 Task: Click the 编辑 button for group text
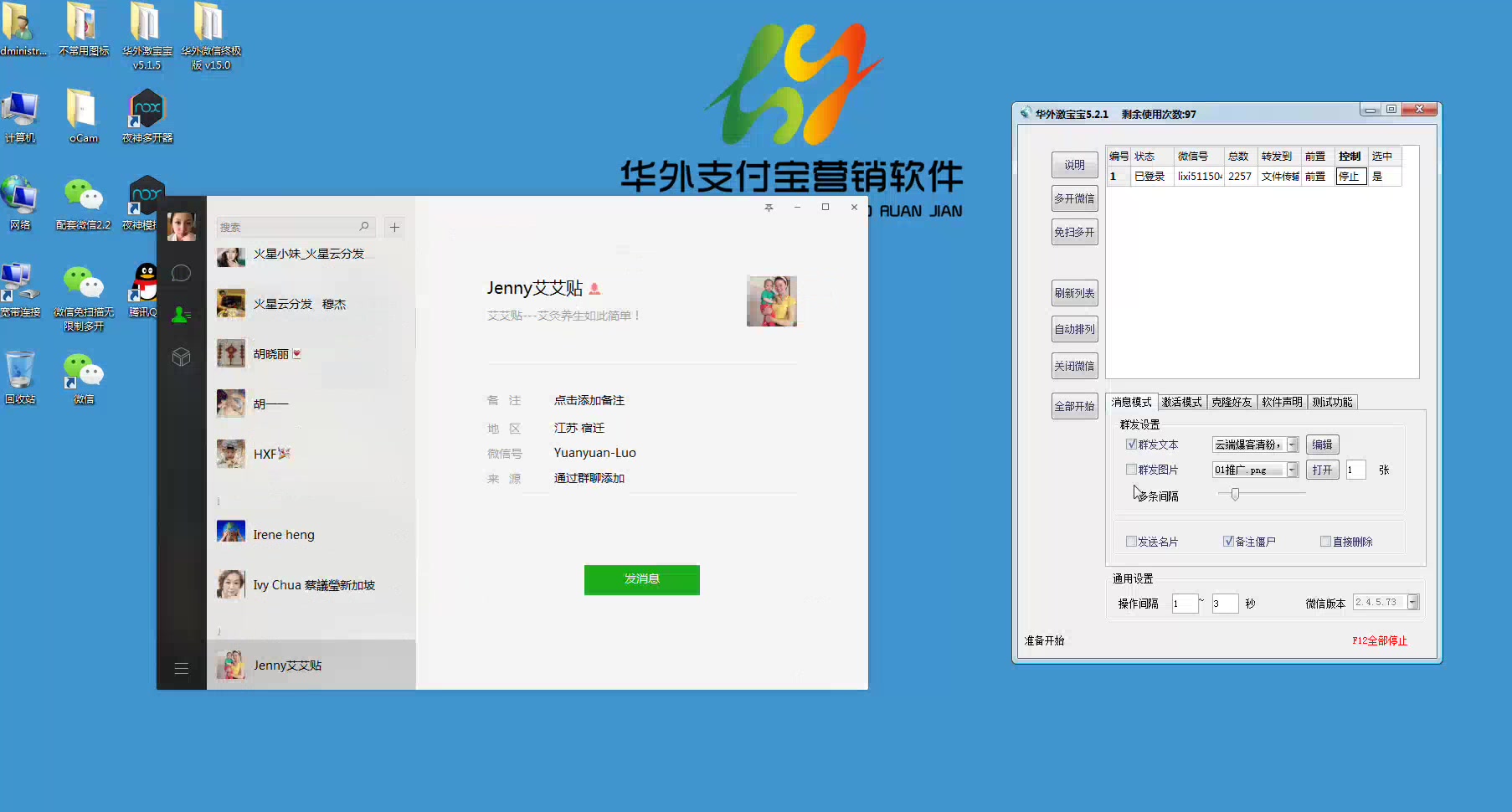1322,445
